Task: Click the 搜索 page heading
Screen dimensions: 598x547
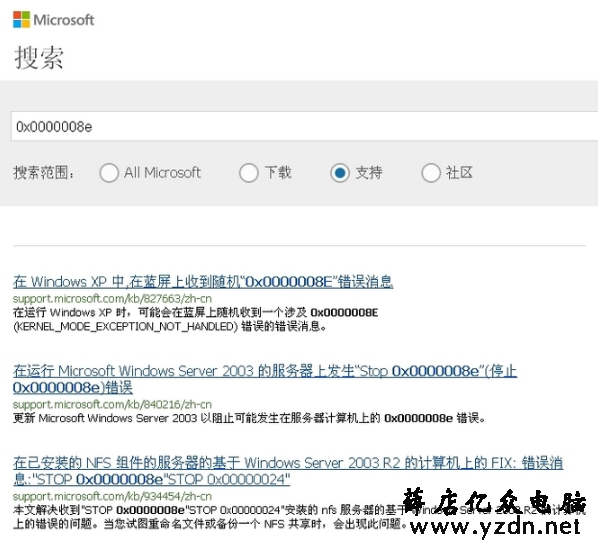Action: (x=39, y=58)
